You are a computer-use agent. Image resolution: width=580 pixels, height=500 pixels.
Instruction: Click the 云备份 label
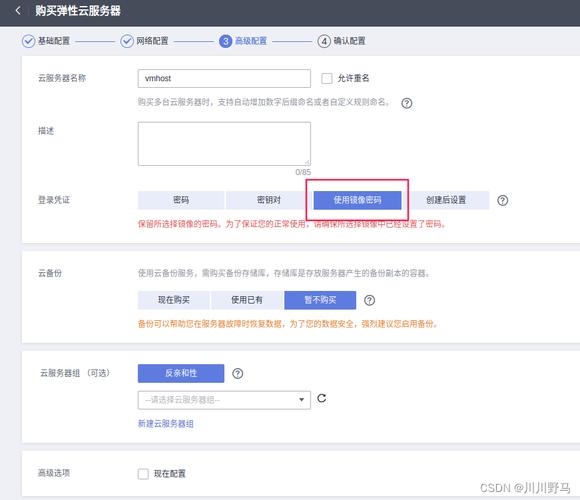(x=50, y=273)
